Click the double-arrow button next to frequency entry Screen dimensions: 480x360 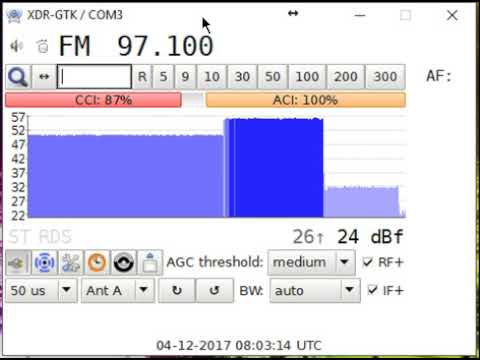[x=44, y=77]
